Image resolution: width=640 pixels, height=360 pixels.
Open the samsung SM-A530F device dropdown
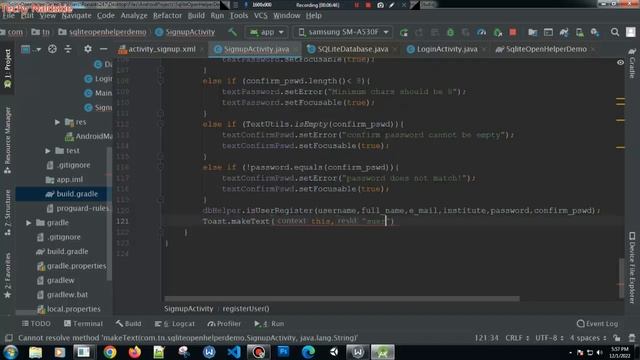tap(343, 32)
